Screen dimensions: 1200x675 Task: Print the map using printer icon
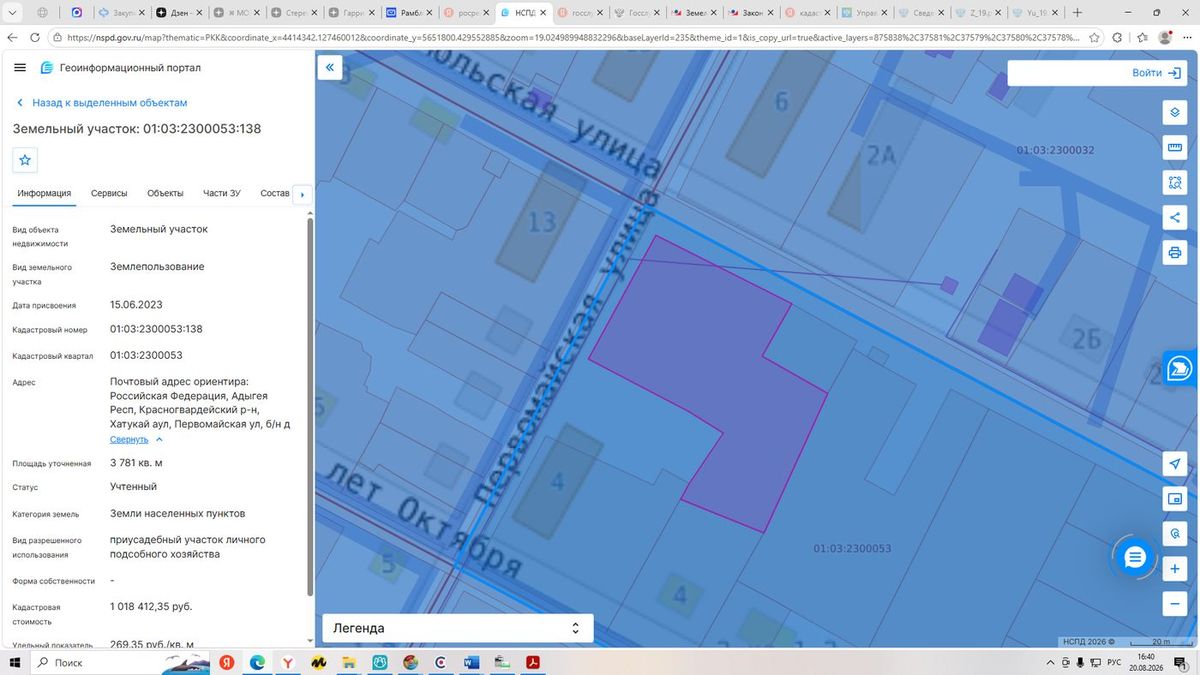coord(1174,253)
